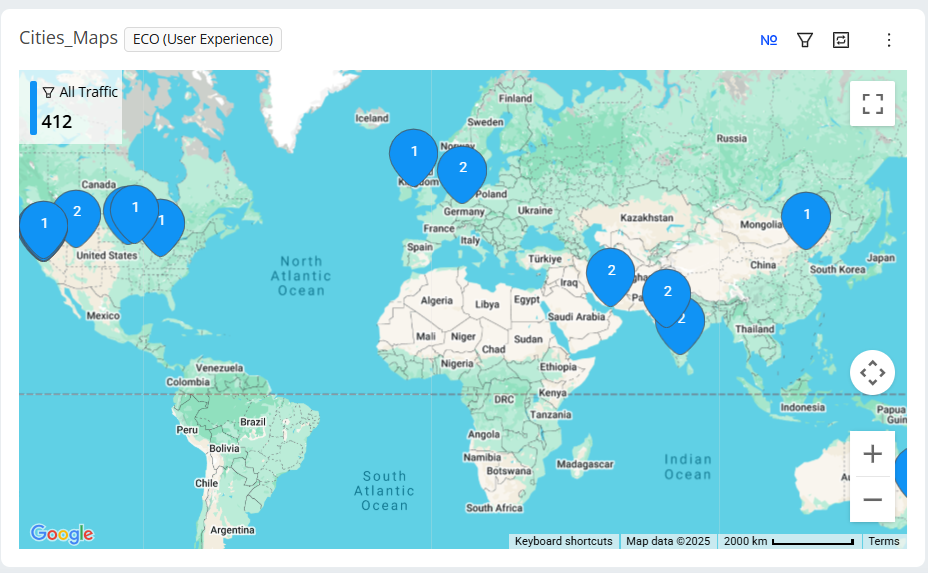Click the pin labeled 2 over Germany
This screenshot has height=573, width=928.
tap(462, 170)
